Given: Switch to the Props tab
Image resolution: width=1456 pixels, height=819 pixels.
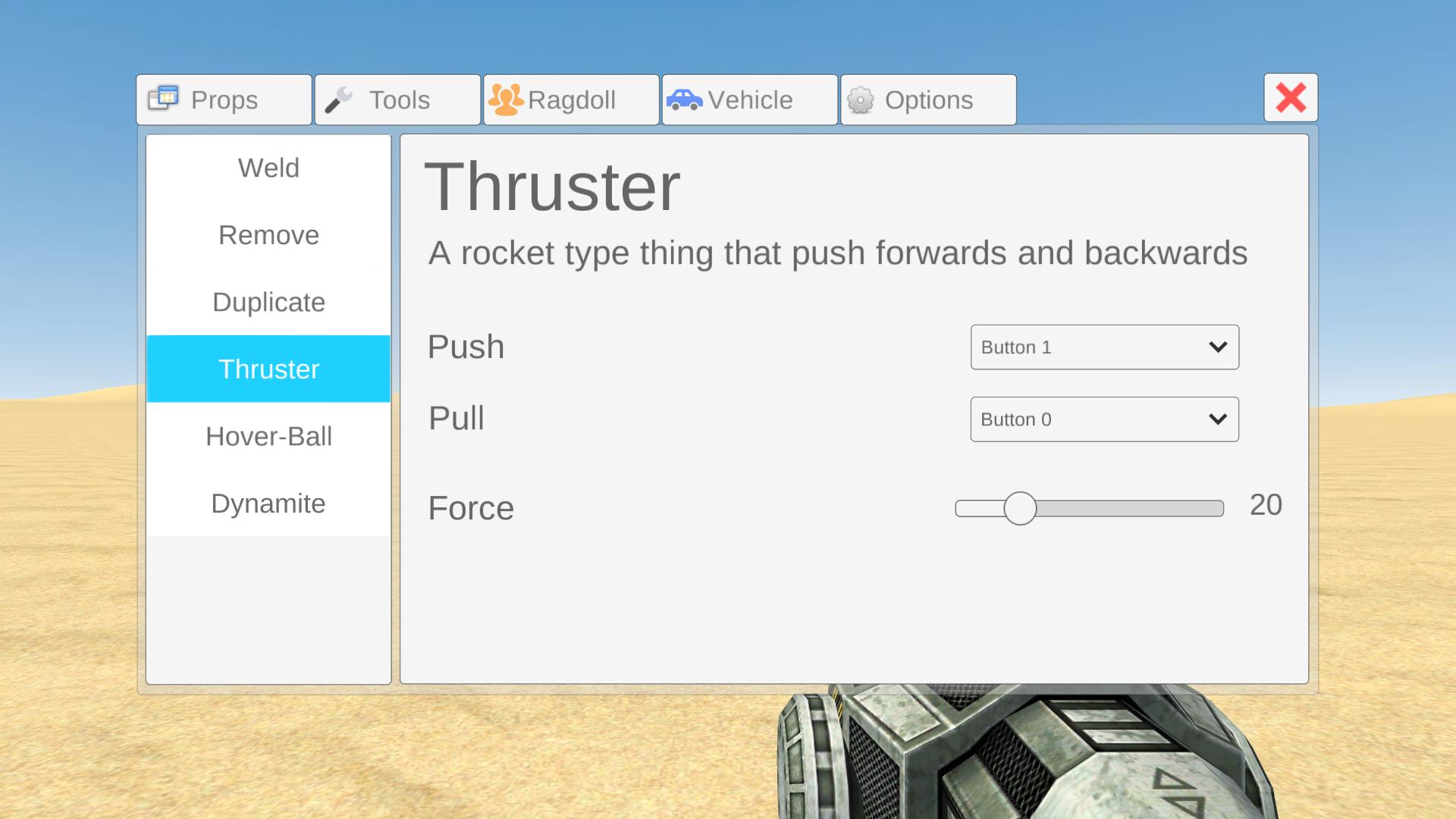Looking at the screenshot, I should (224, 100).
